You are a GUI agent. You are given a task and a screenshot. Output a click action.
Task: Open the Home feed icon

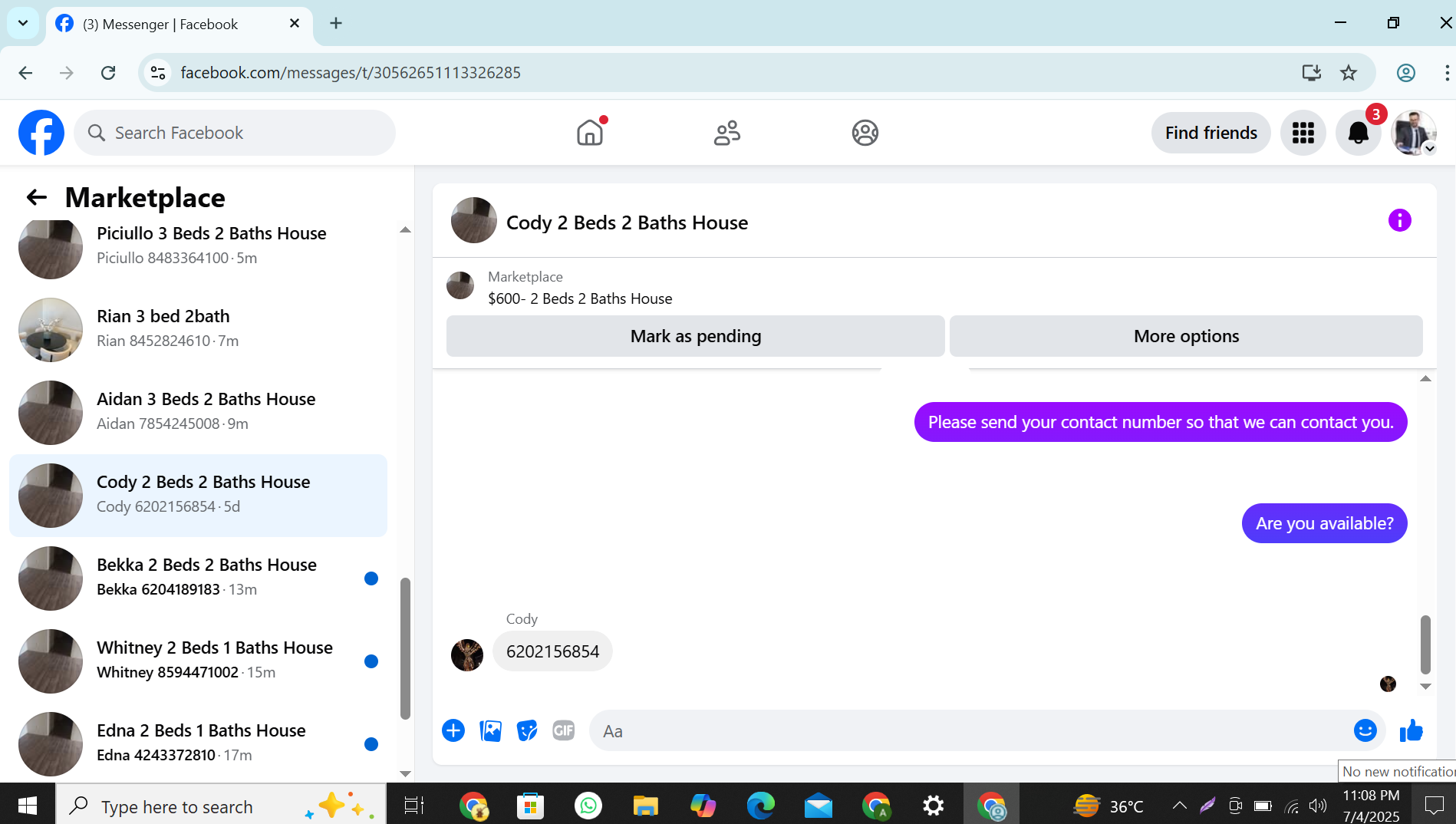point(590,133)
